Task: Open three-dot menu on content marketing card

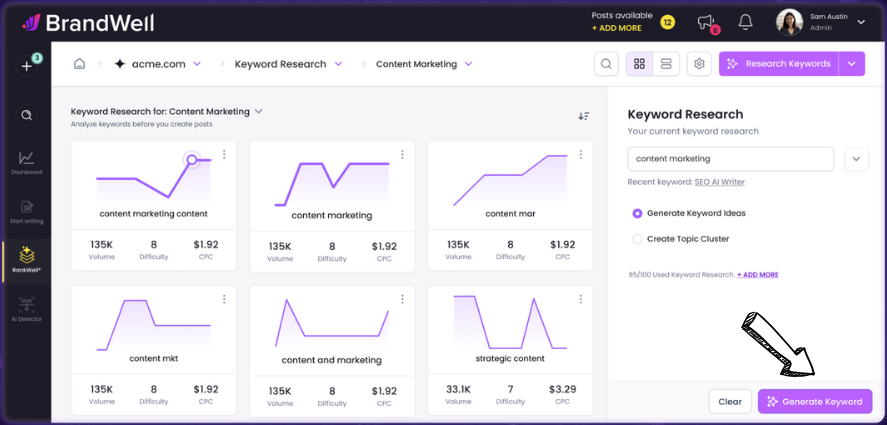Action: click(402, 155)
